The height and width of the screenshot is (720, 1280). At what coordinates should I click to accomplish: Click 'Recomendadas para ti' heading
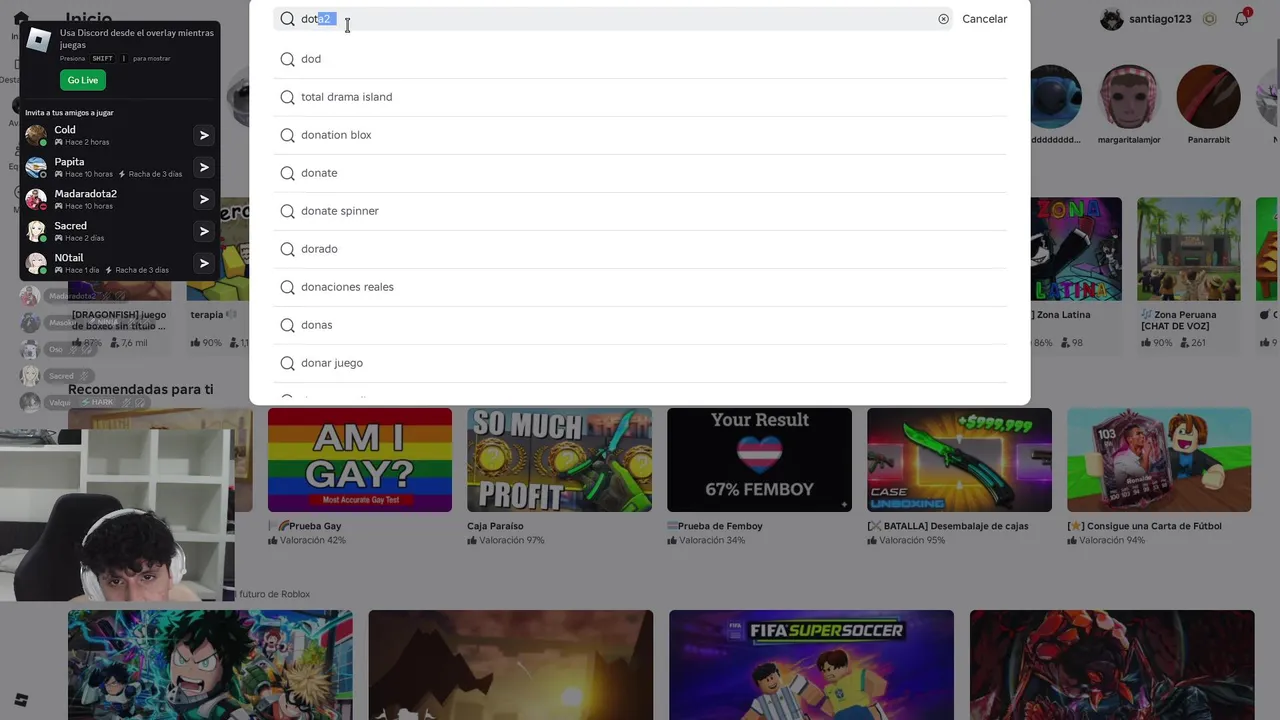click(x=141, y=389)
